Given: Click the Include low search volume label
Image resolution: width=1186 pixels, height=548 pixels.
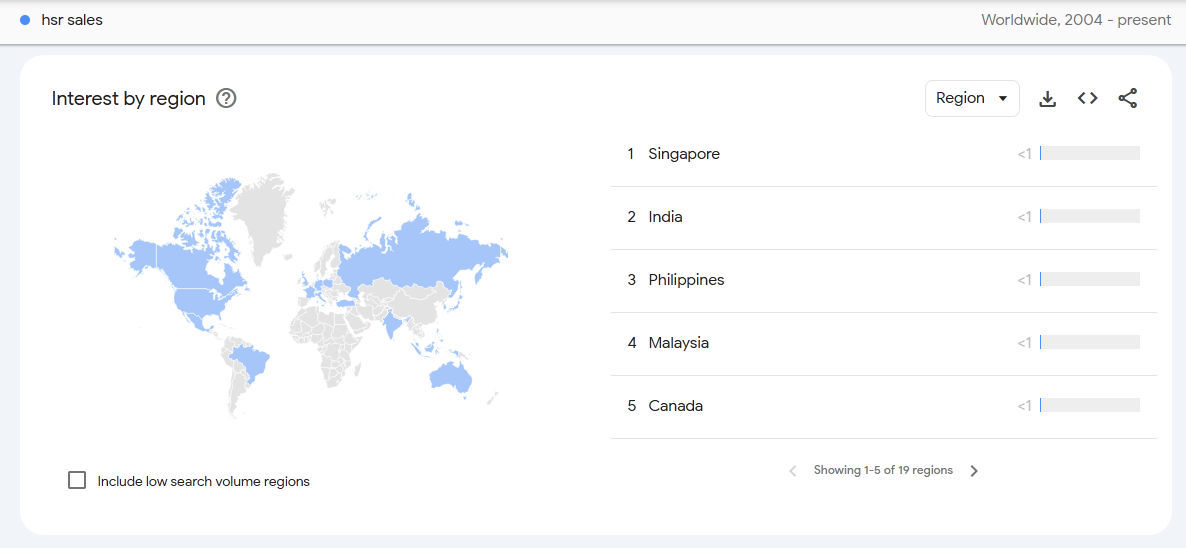Looking at the screenshot, I should tap(203, 481).
